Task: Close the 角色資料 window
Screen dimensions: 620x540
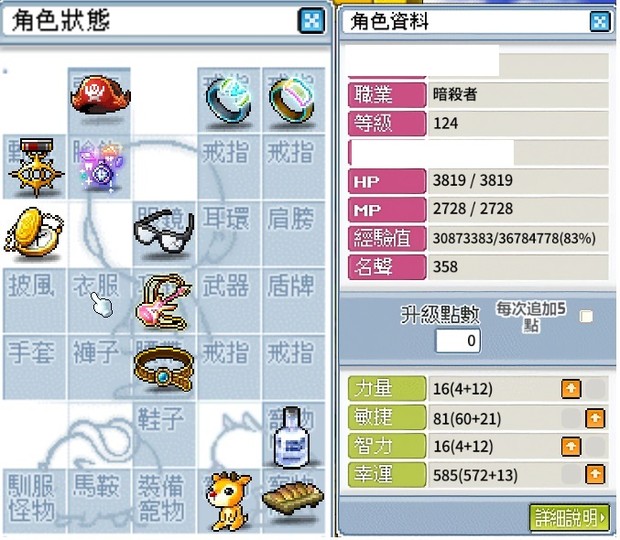Action: (x=600, y=21)
